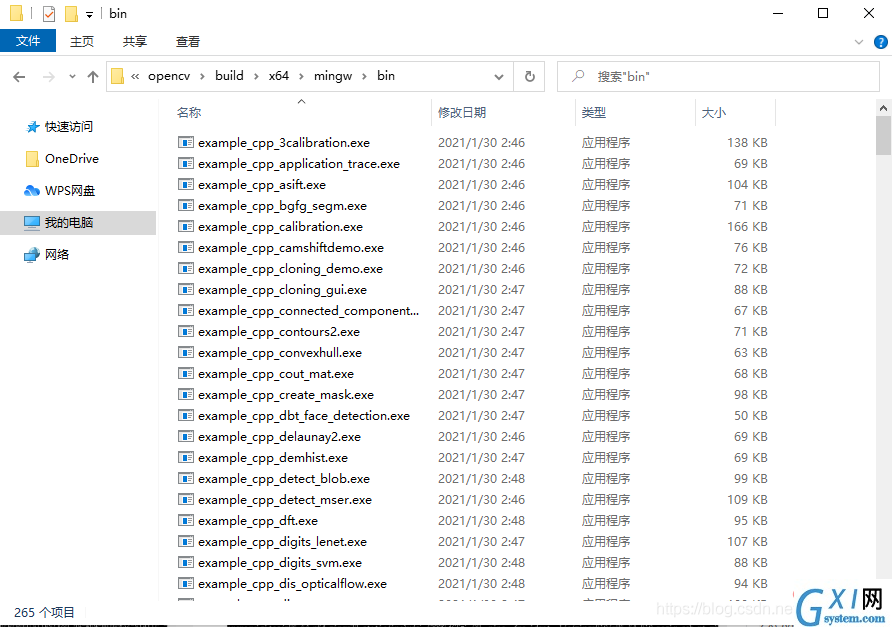Image resolution: width=892 pixels, height=627 pixels.
Task: Select 快速访问 in the navigation pane
Action: point(68,127)
